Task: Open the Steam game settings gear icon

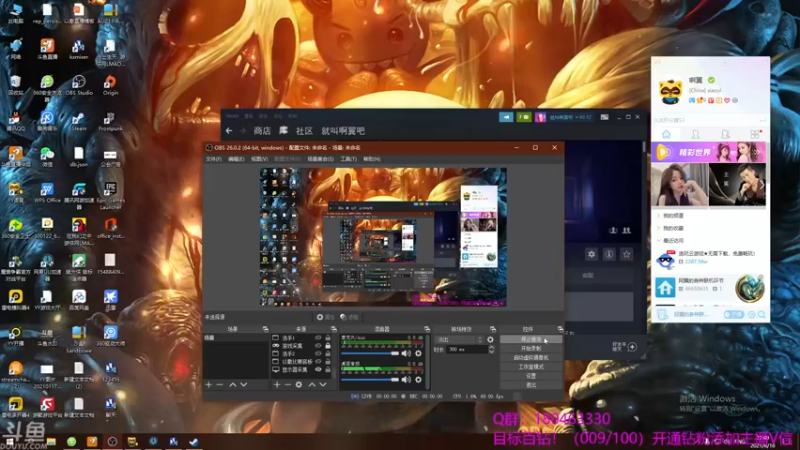Action: pyautogui.click(x=591, y=254)
